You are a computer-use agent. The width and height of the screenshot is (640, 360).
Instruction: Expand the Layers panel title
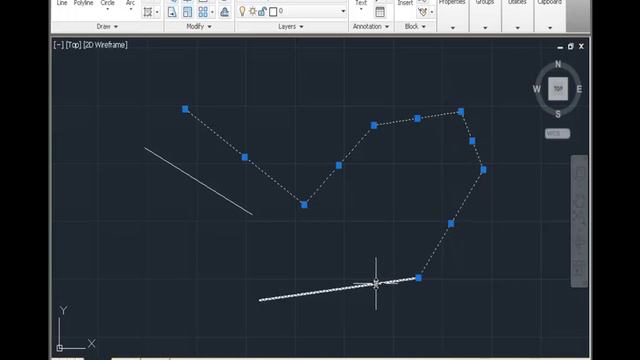[291, 27]
